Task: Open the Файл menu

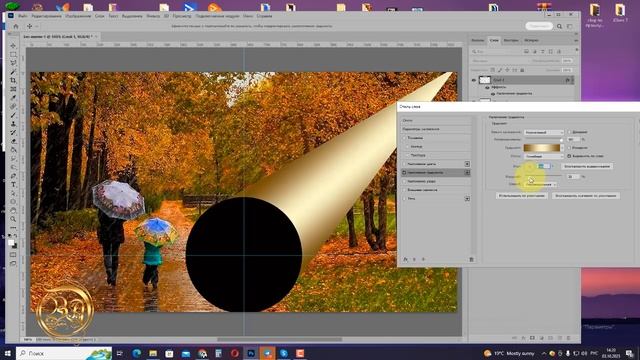Action: click(x=22, y=16)
